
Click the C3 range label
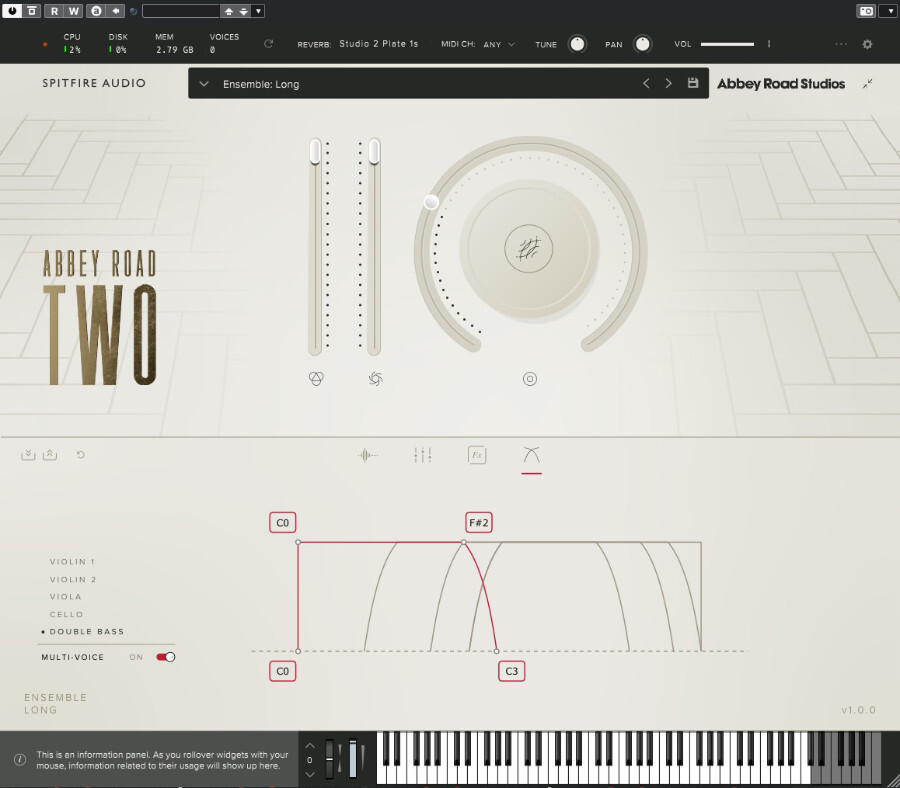511,671
